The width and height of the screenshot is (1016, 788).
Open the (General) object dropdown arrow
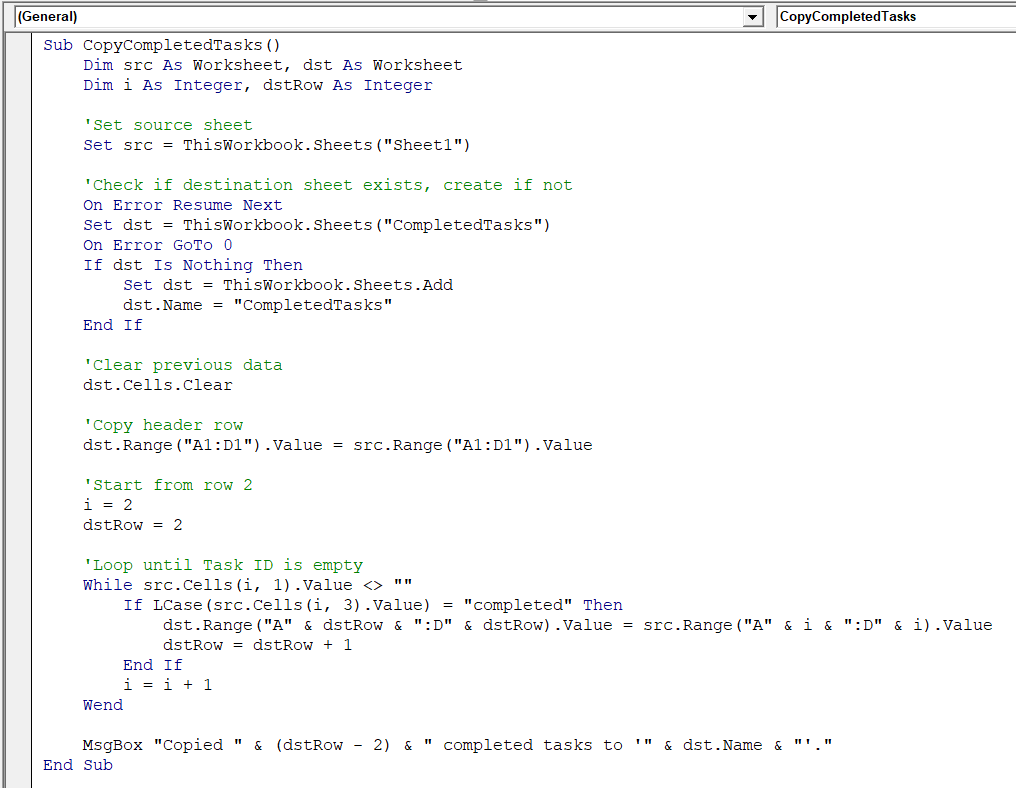753,17
